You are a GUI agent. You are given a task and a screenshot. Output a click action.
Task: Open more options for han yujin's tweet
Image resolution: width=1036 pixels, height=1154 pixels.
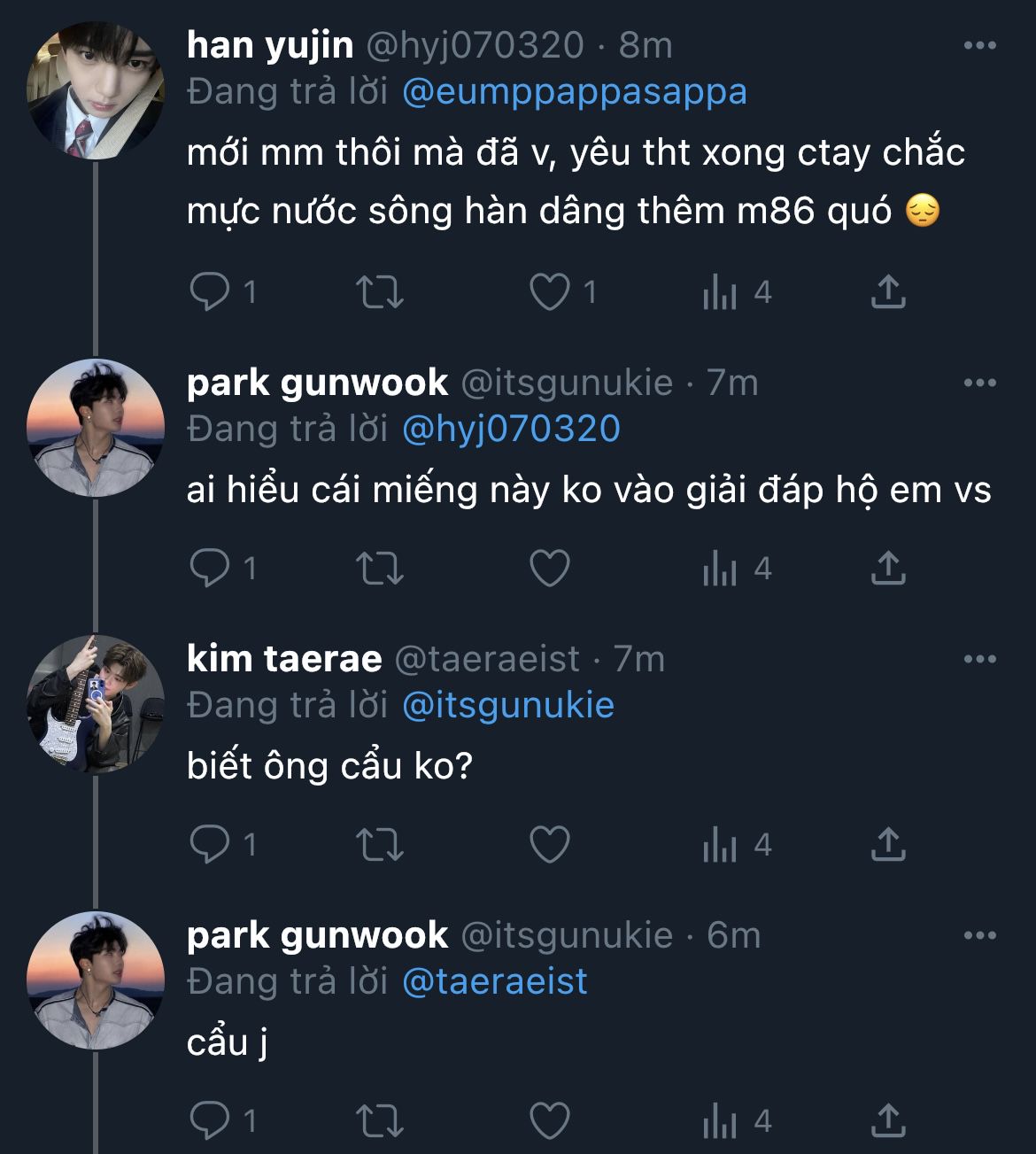979,45
